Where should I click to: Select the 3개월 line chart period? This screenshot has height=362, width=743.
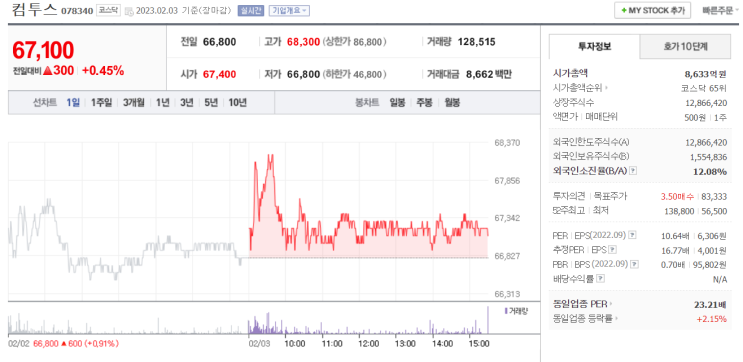[134, 102]
